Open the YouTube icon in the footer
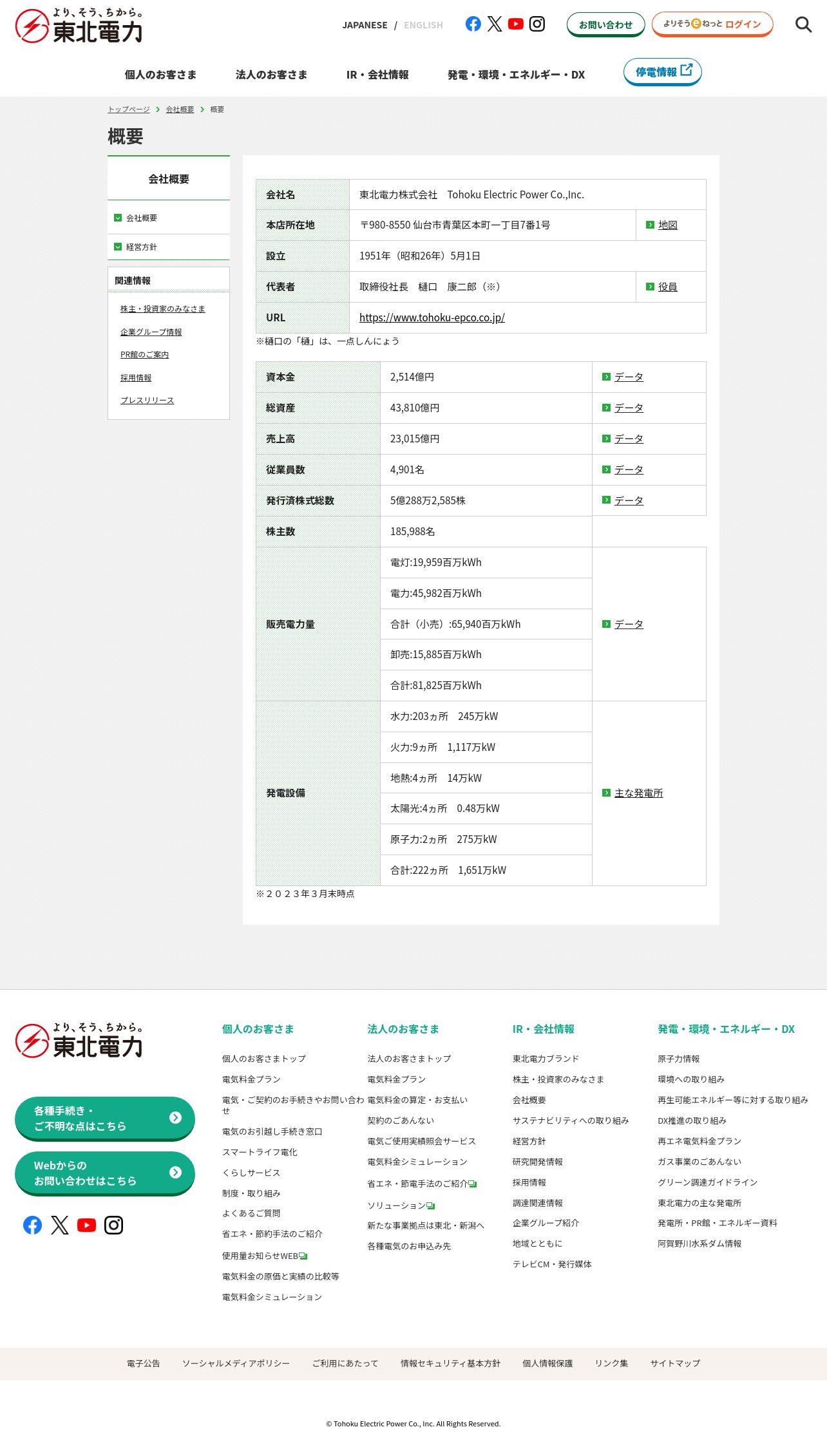Viewport: 827px width, 1456px height. [86, 1225]
